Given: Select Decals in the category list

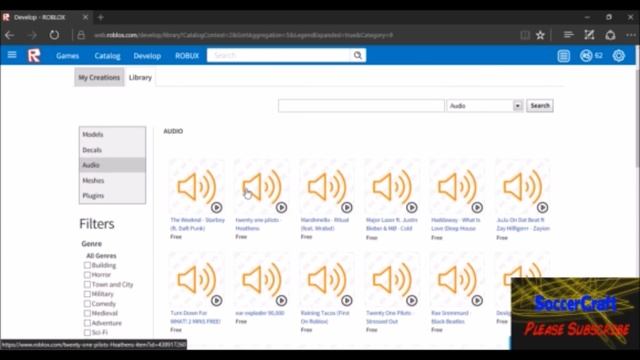Looking at the screenshot, I should click(x=112, y=150).
